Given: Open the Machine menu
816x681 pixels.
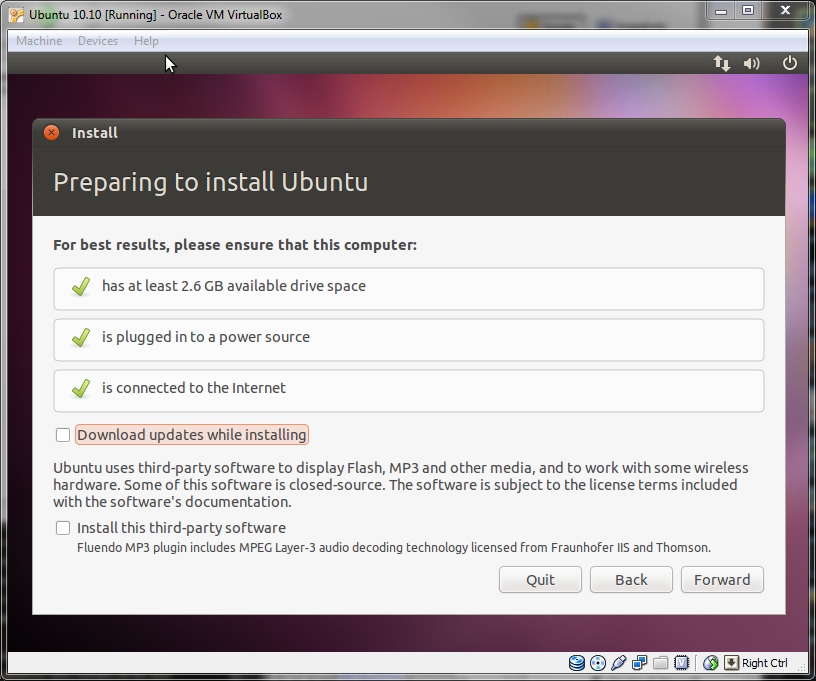Looking at the screenshot, I should 39,41.
